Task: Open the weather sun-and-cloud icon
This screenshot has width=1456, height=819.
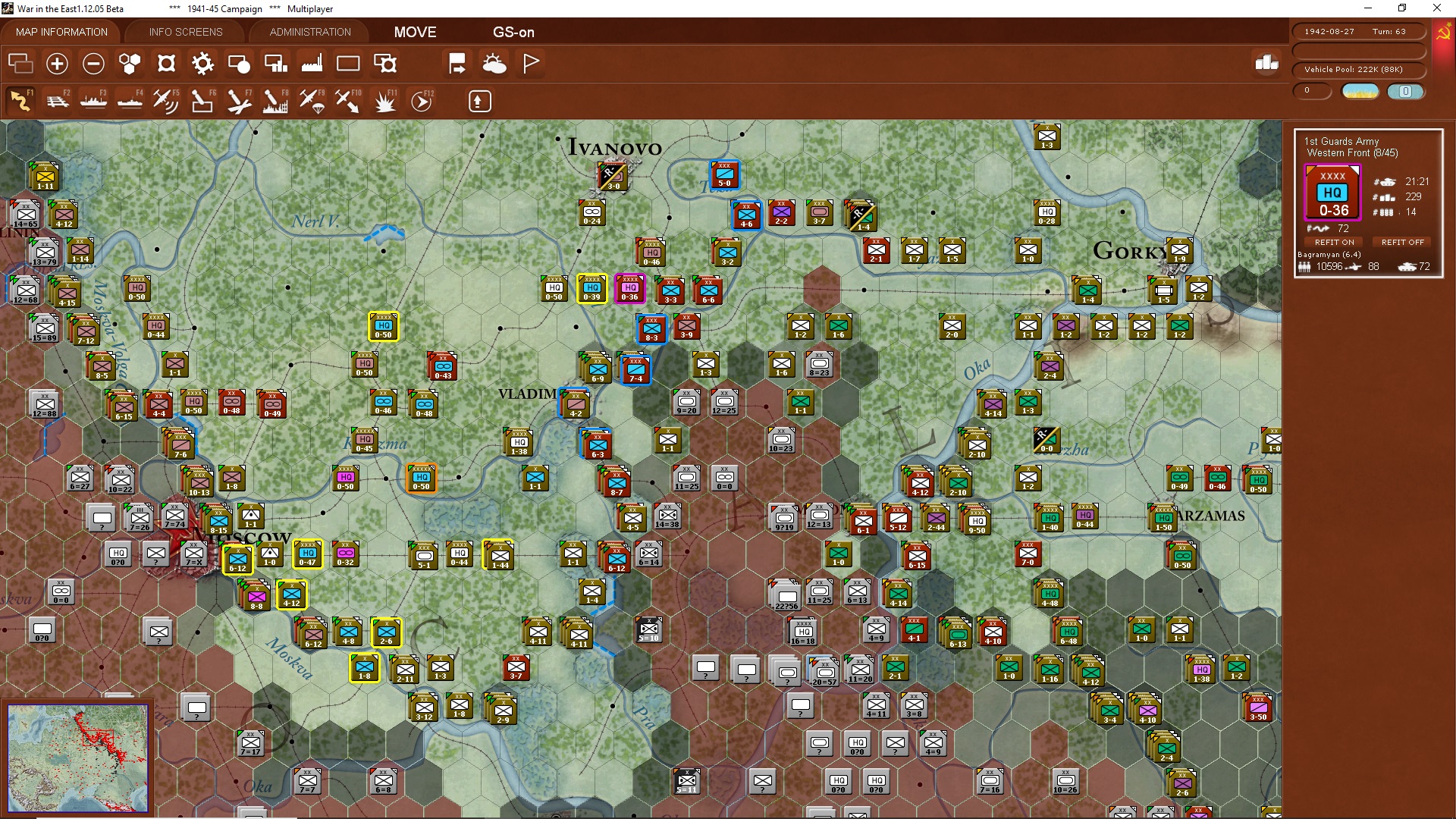Action: pyautogui.click(x=494, y=64)
